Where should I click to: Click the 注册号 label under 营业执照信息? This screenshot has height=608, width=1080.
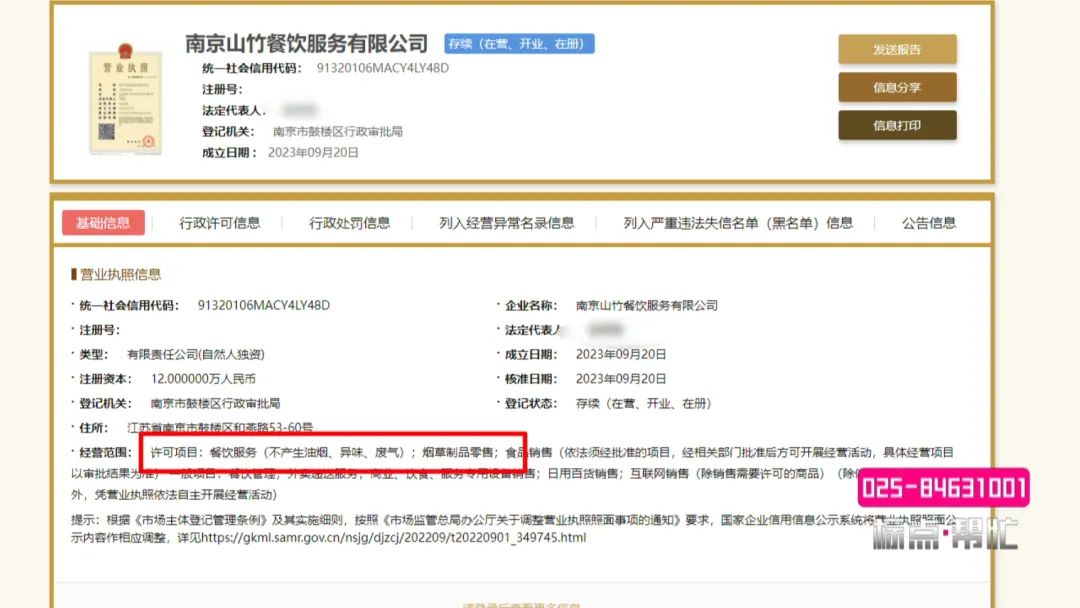pos(99,330)
